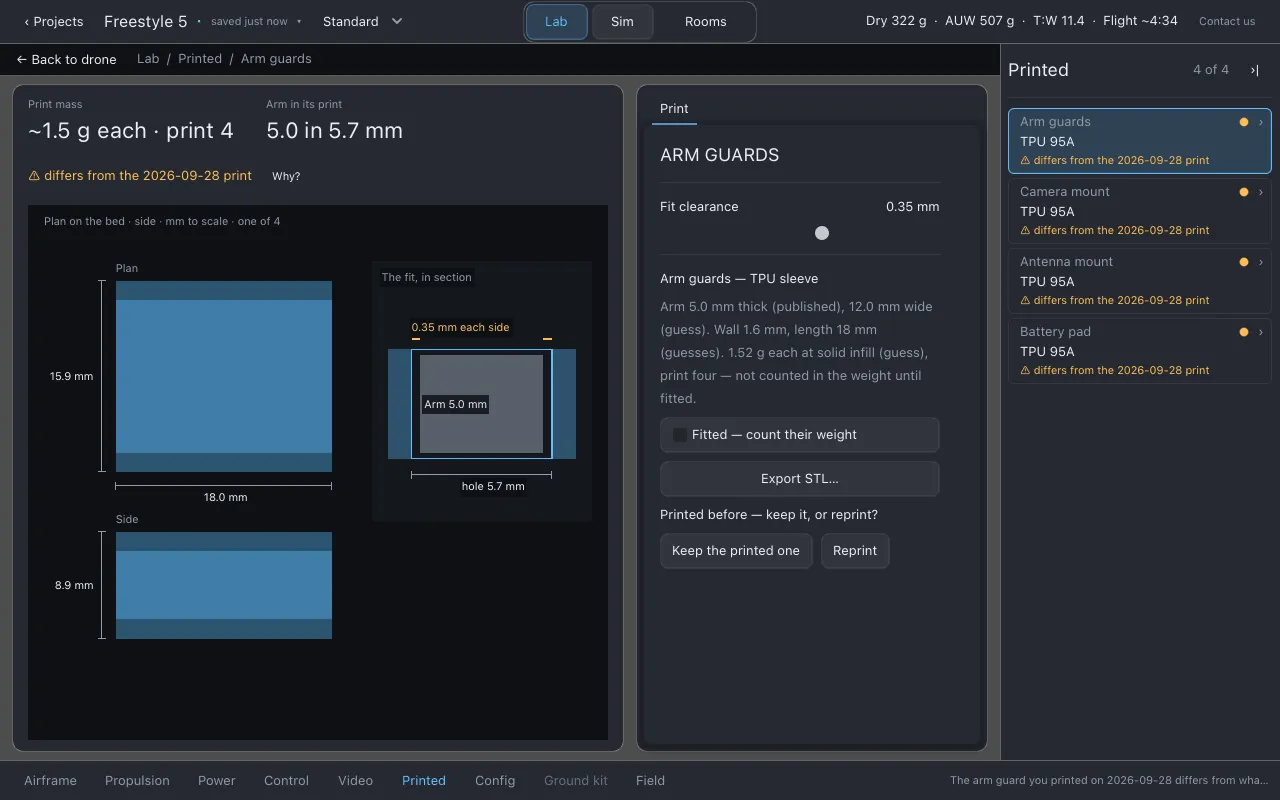Click the Why? button beside the warning
Screen dimensions: 1280x800
tap(286, 176)
